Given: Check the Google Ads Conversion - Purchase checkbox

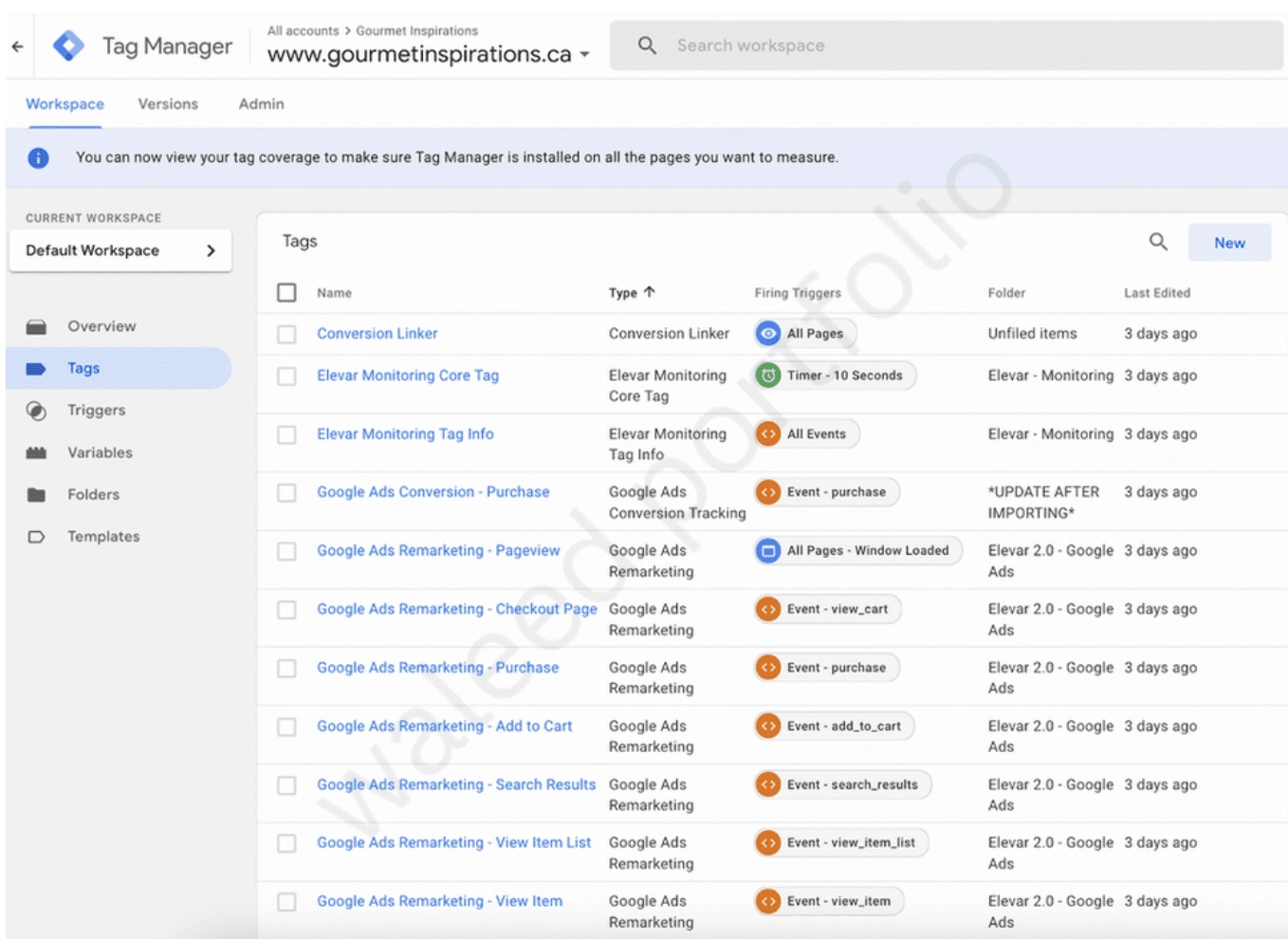Looking at the screenshot, I should coord(286,493).
